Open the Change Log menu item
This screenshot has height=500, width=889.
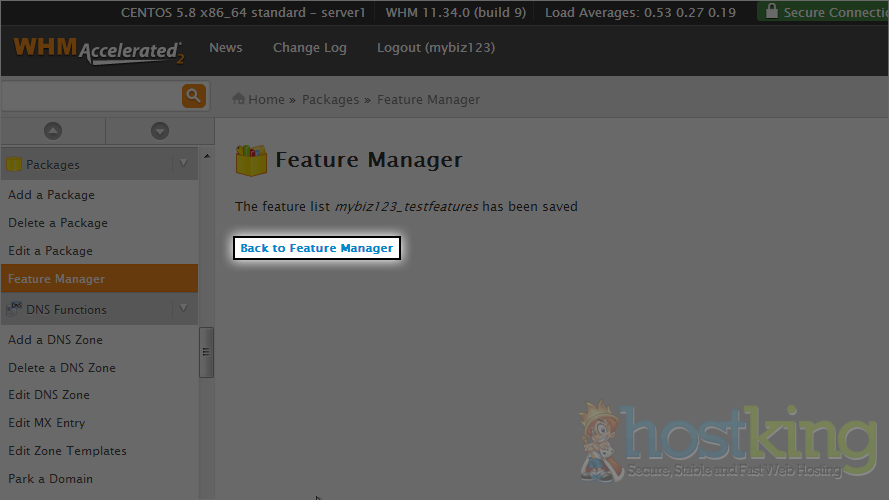309,48
